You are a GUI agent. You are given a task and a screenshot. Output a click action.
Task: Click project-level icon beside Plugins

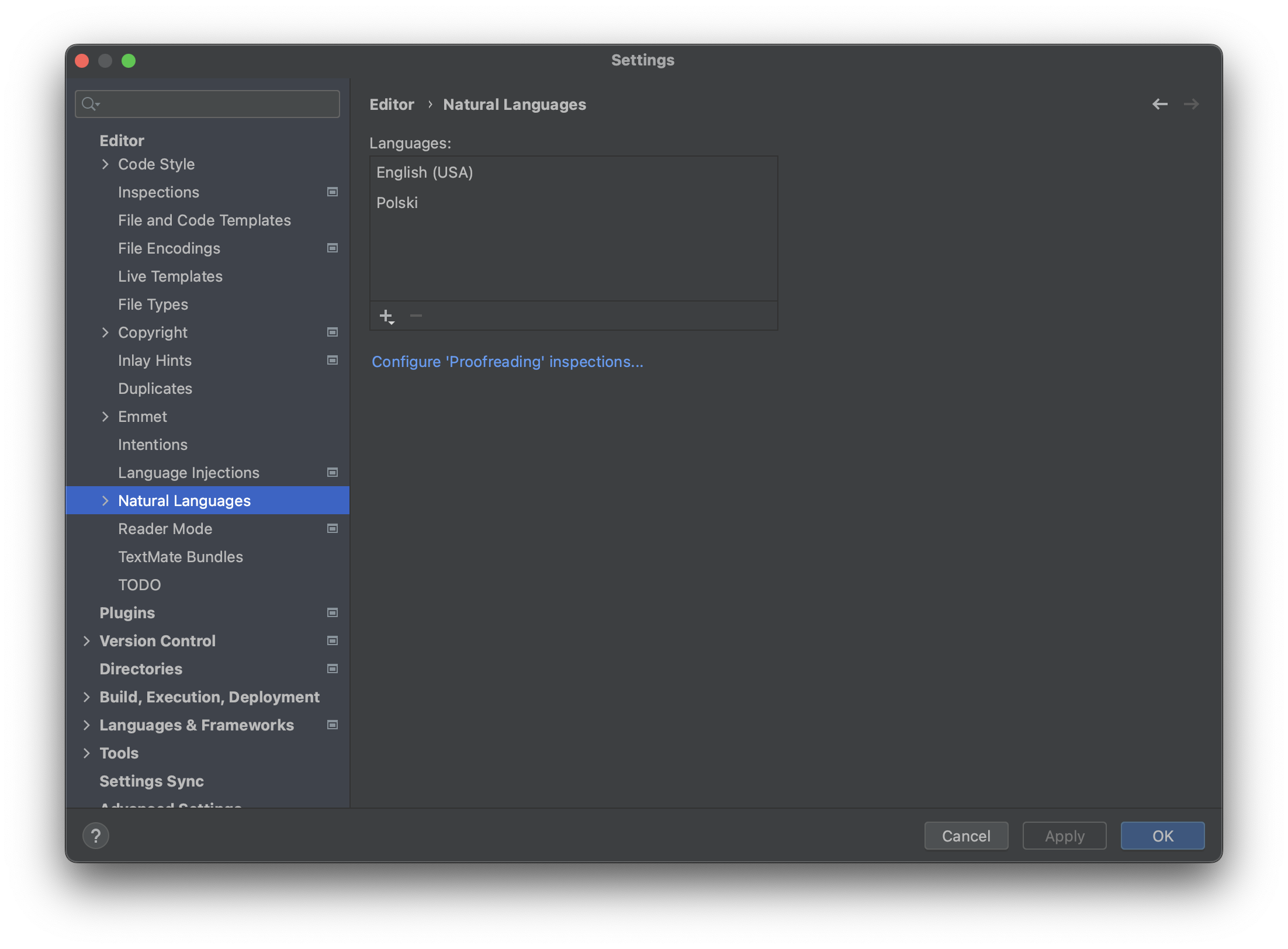click(x=333, y=613)
